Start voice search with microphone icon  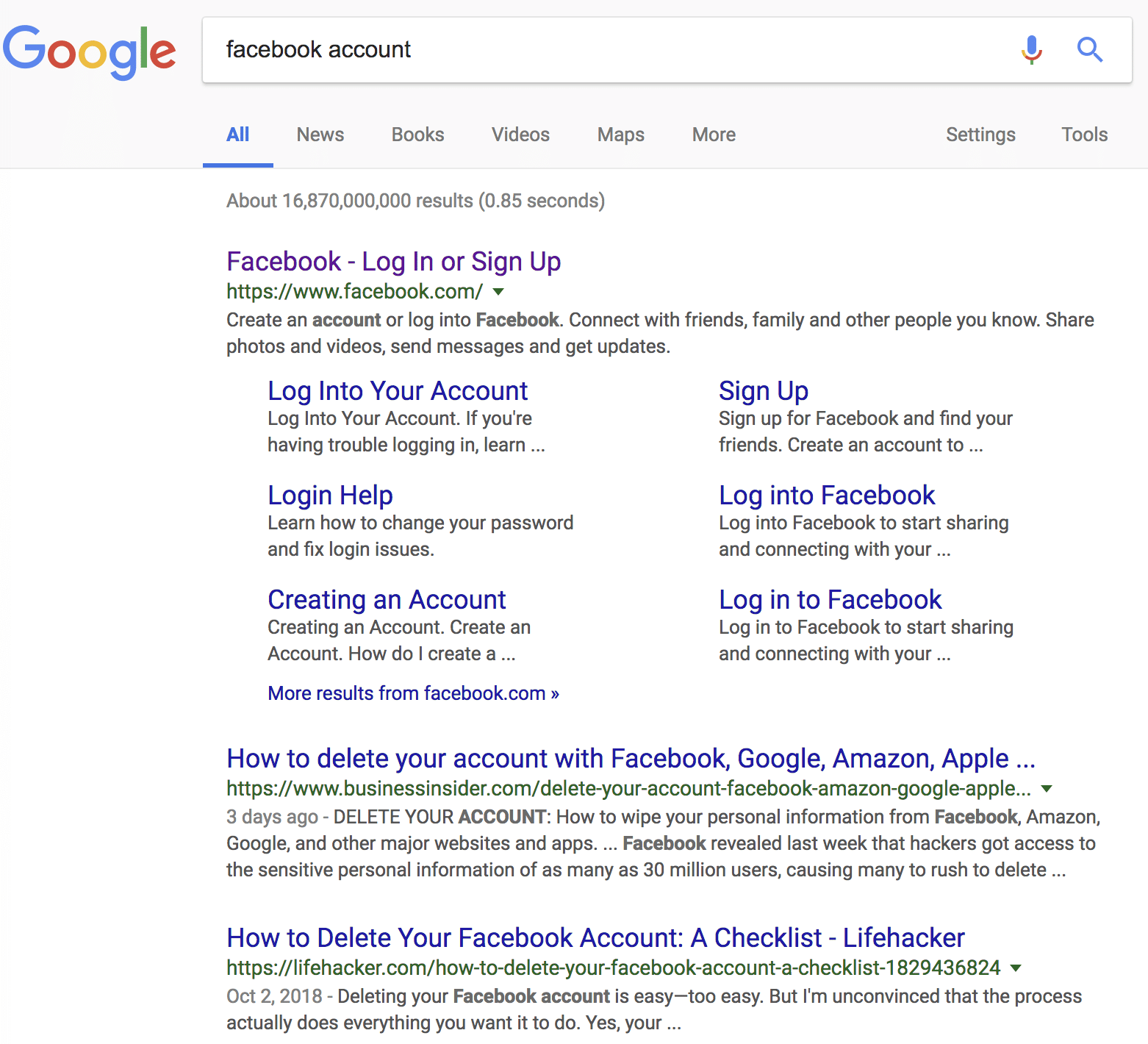click(1032, 49)
